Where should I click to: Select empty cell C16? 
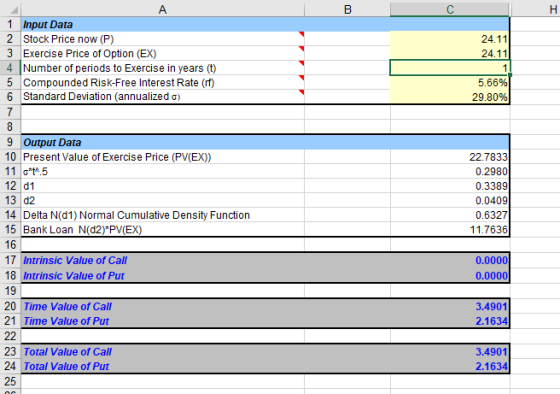coord(450,245)
